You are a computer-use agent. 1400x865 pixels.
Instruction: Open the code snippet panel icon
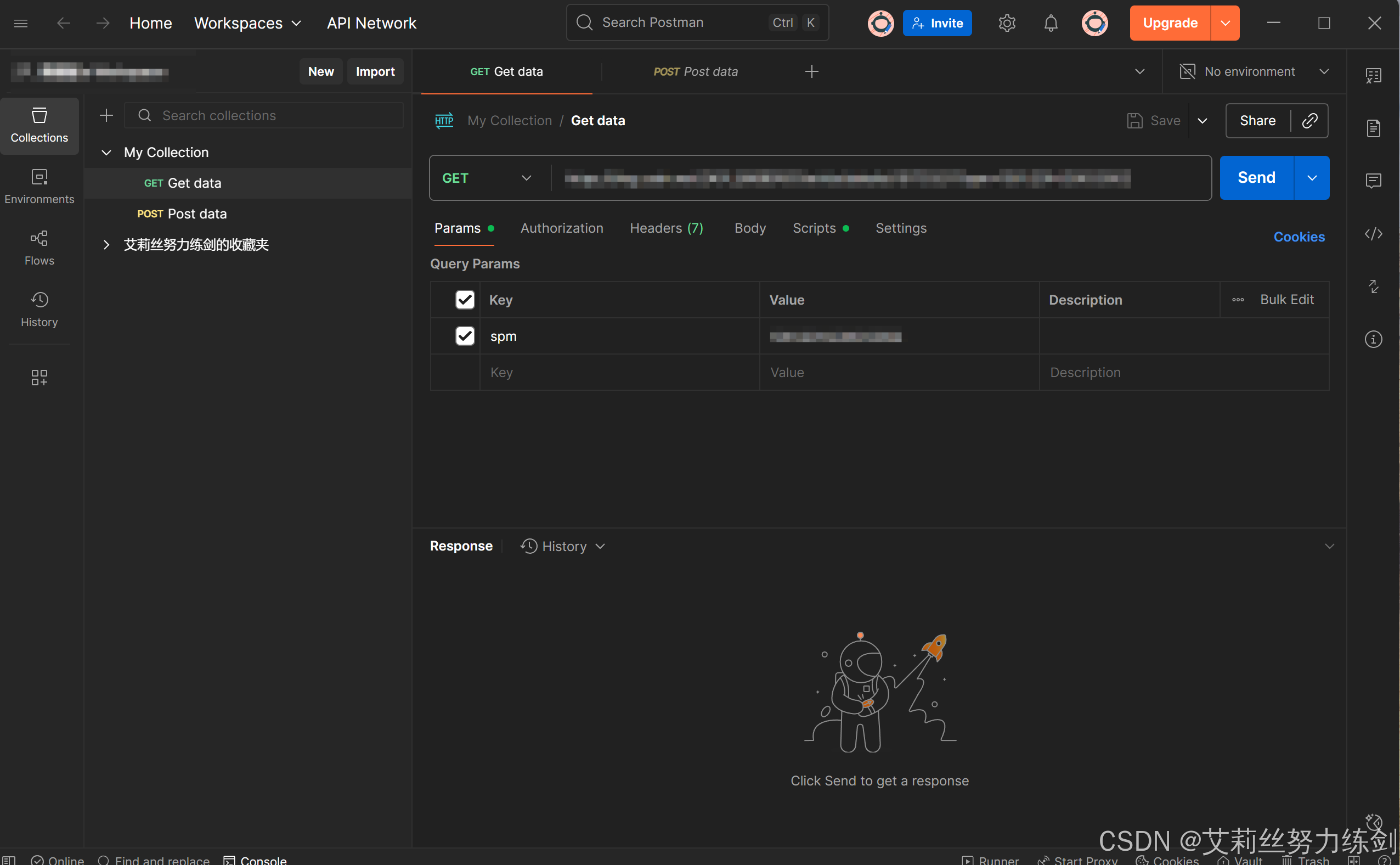click(1373, 234)
